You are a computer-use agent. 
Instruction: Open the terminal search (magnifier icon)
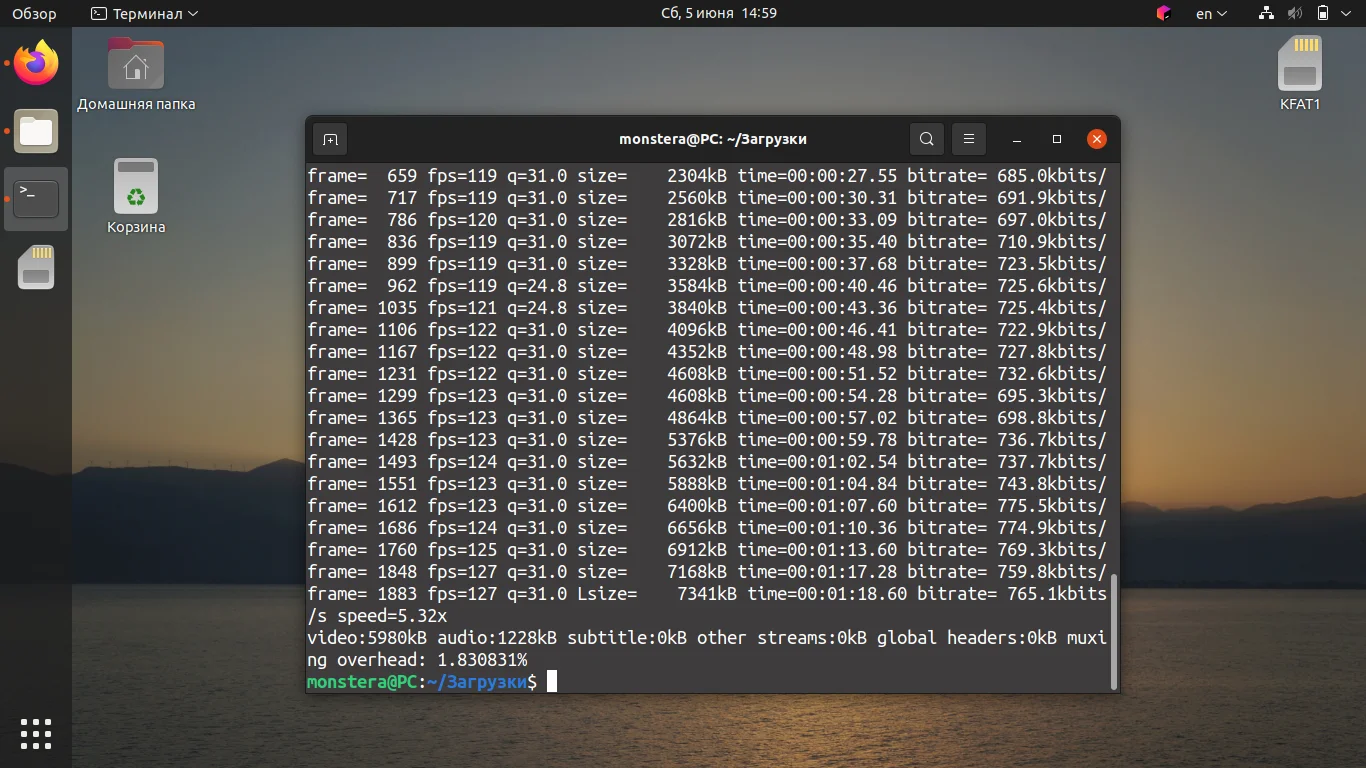point(925,139)
